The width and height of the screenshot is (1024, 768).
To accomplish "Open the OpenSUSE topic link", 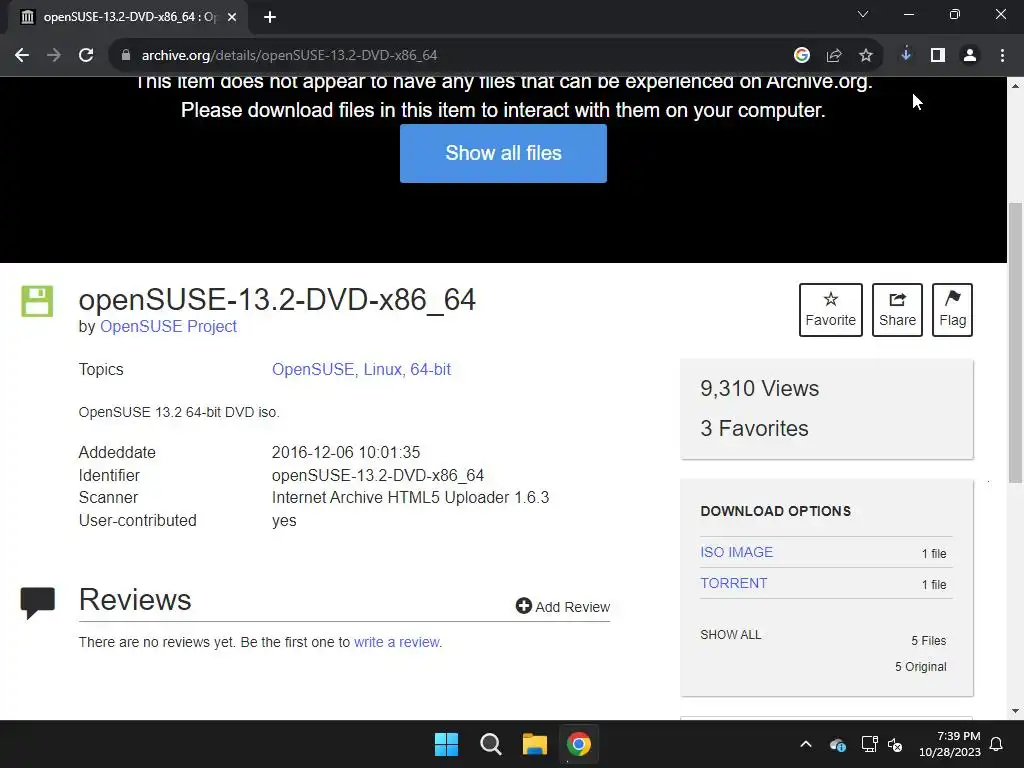I will 313,370.
